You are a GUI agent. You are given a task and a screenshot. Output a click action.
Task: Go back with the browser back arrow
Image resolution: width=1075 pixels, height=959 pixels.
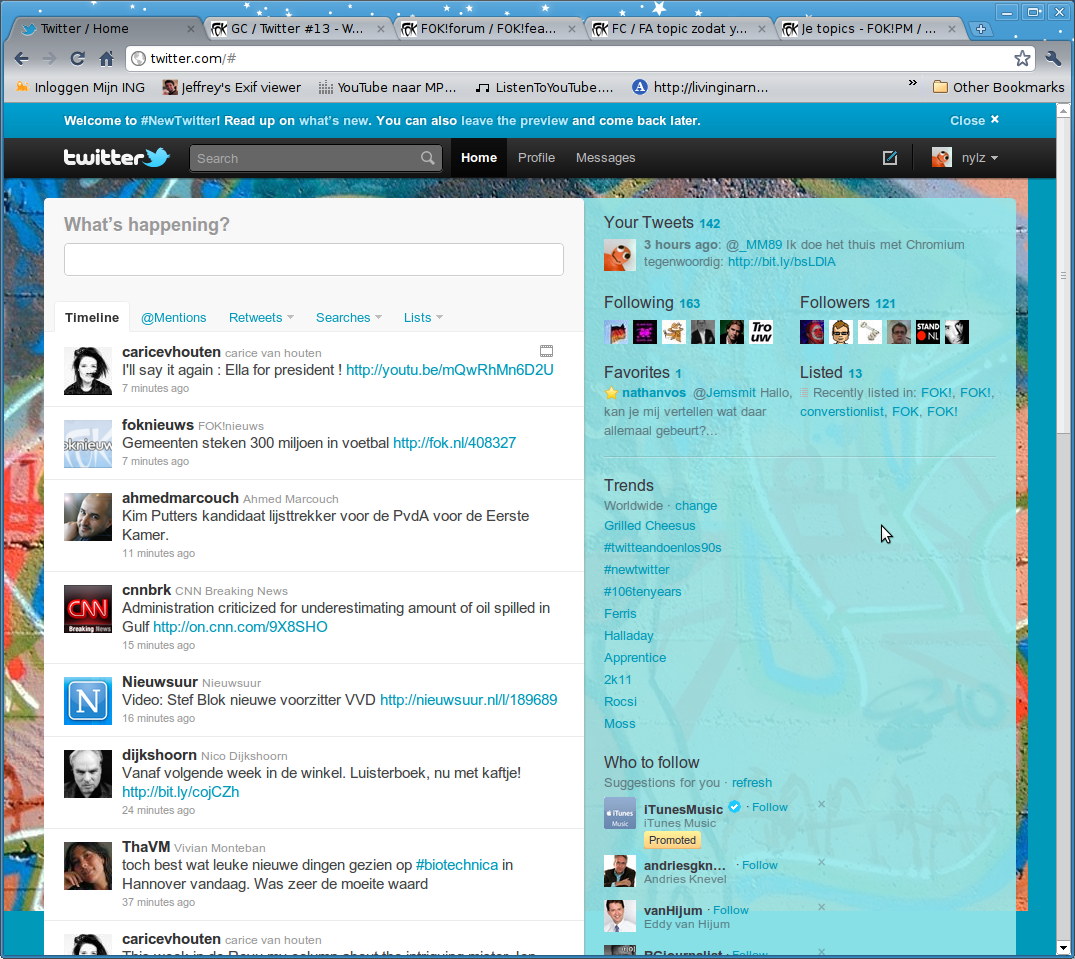(21, 59)
